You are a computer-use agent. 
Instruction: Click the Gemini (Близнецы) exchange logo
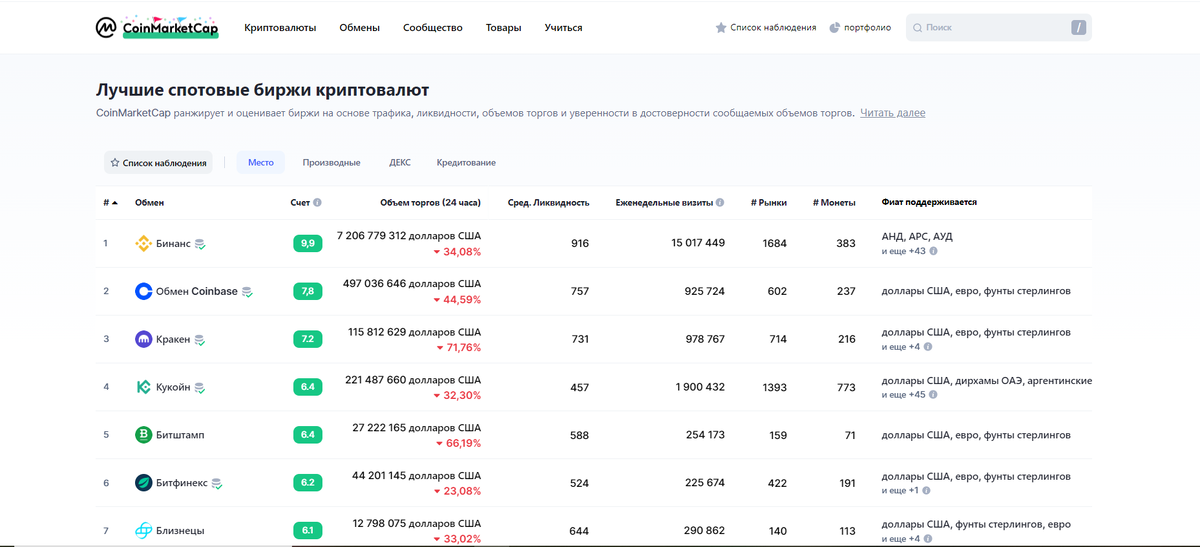143,531
